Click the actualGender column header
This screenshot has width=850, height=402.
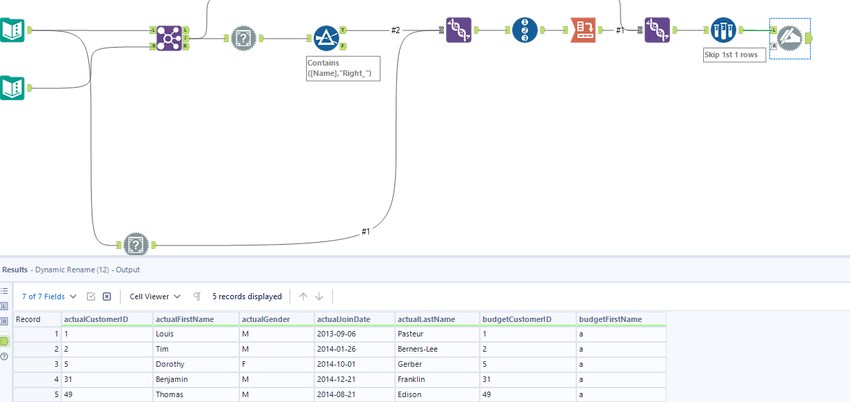[277, 319]
